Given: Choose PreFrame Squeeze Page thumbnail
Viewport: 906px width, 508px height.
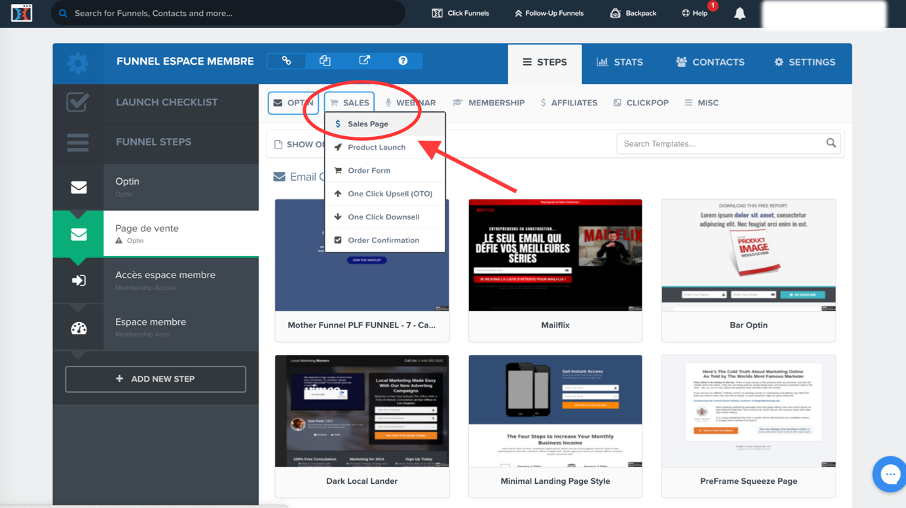Looking at the screenshot, I should pos(748,411).
